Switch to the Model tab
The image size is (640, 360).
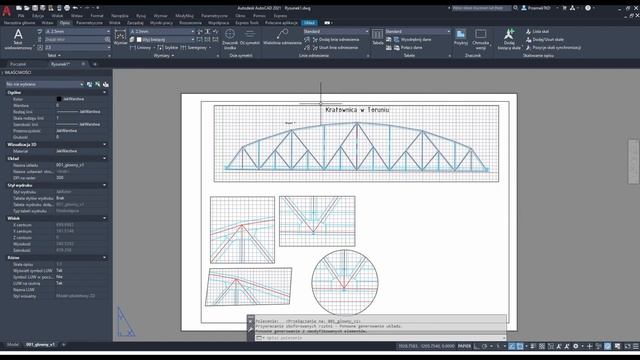click(13, 344)
